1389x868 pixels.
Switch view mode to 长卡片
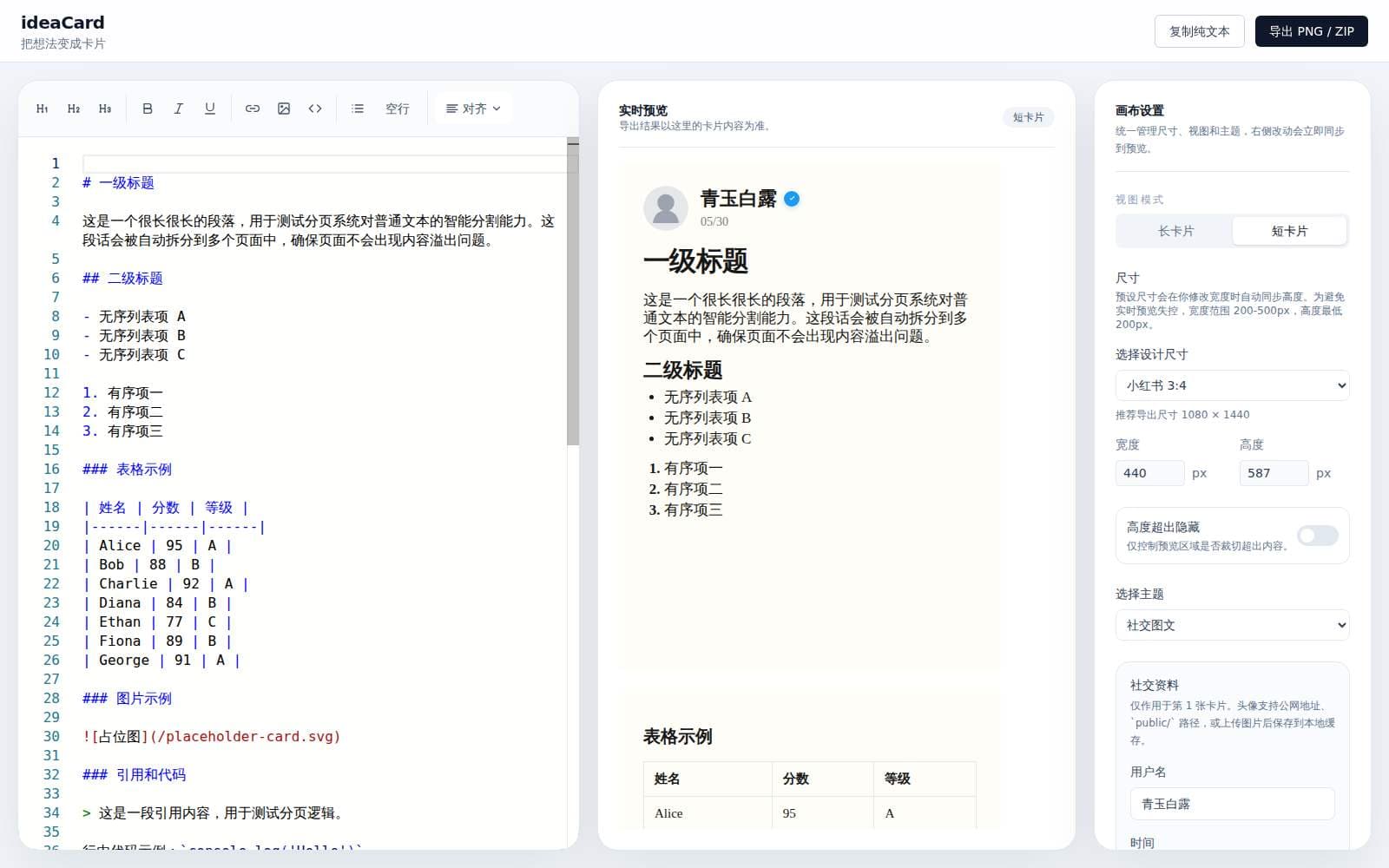point(1175,231)
